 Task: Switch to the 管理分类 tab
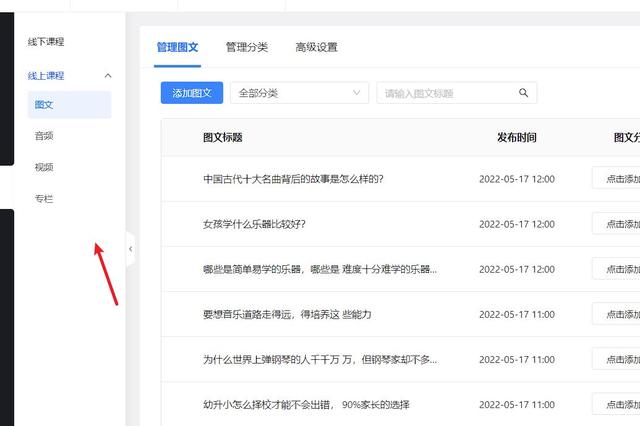click(x=246, y=47)
